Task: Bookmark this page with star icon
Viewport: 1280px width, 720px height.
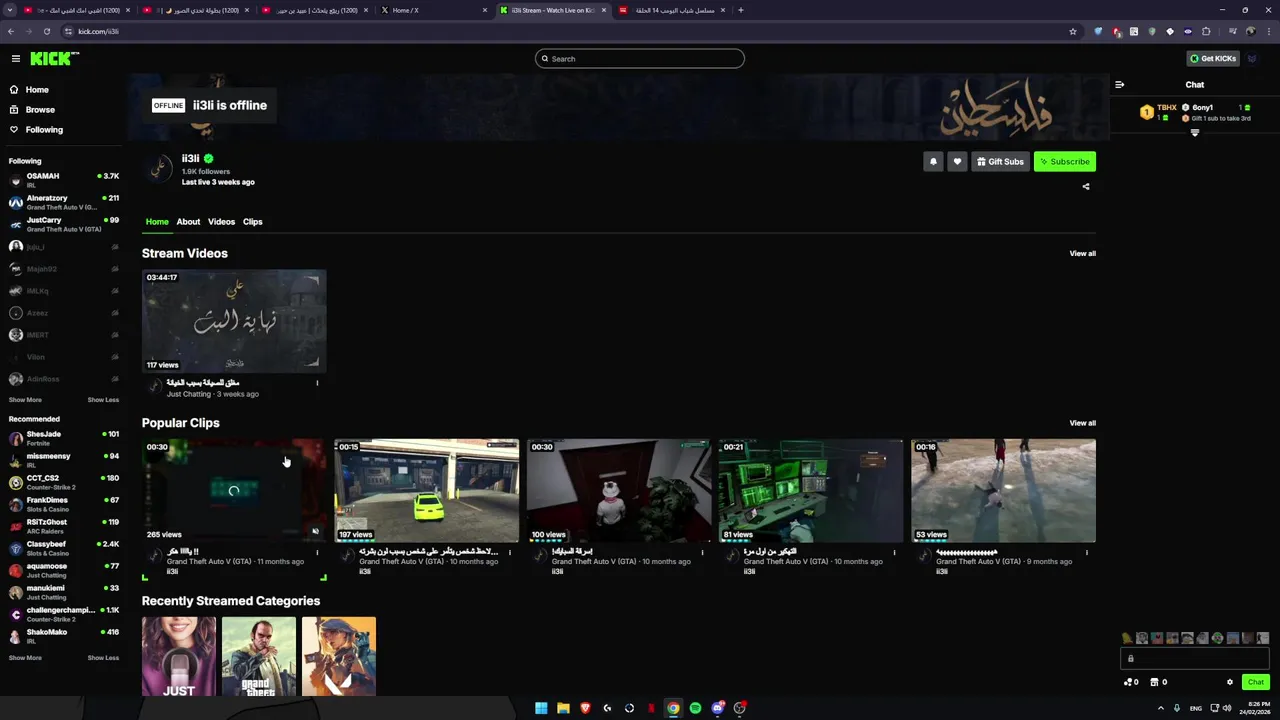Action: pos(1073,31)
